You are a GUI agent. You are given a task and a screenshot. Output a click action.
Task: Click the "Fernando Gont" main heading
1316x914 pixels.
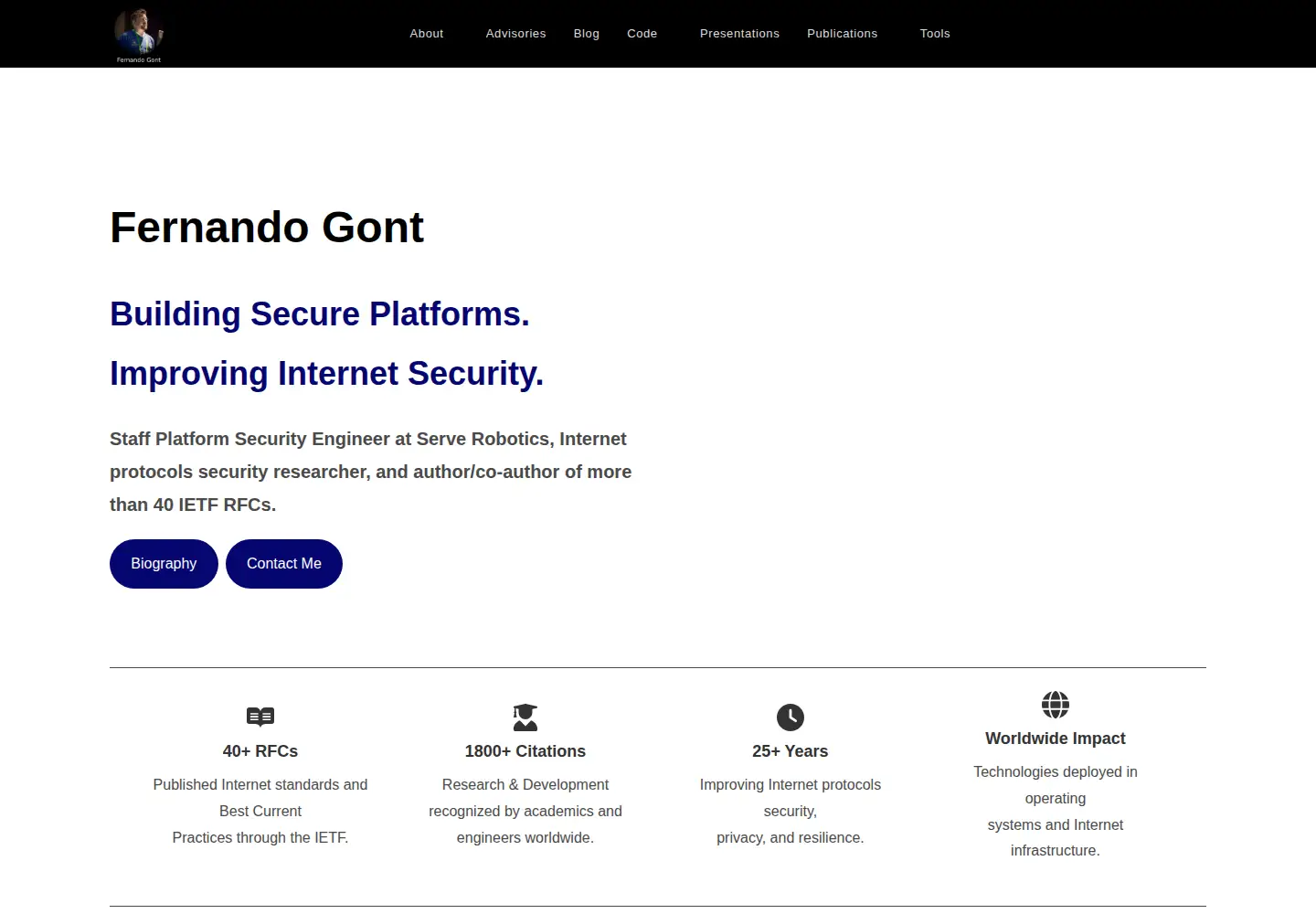pos(267,228)
